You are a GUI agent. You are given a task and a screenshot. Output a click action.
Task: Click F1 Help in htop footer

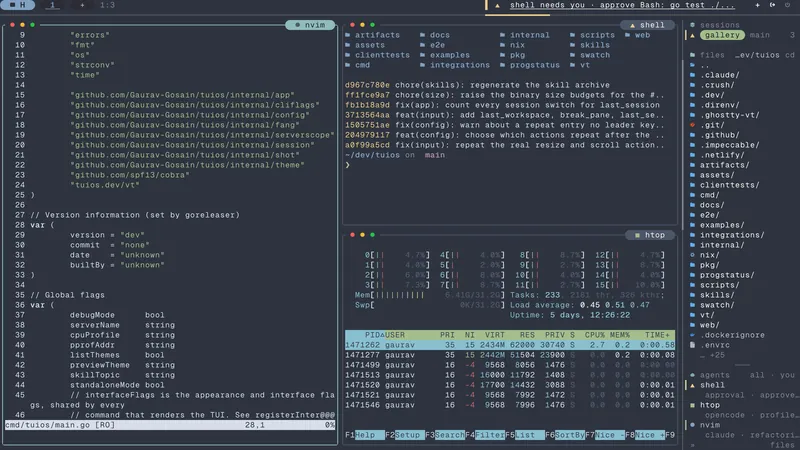(365, 435)
